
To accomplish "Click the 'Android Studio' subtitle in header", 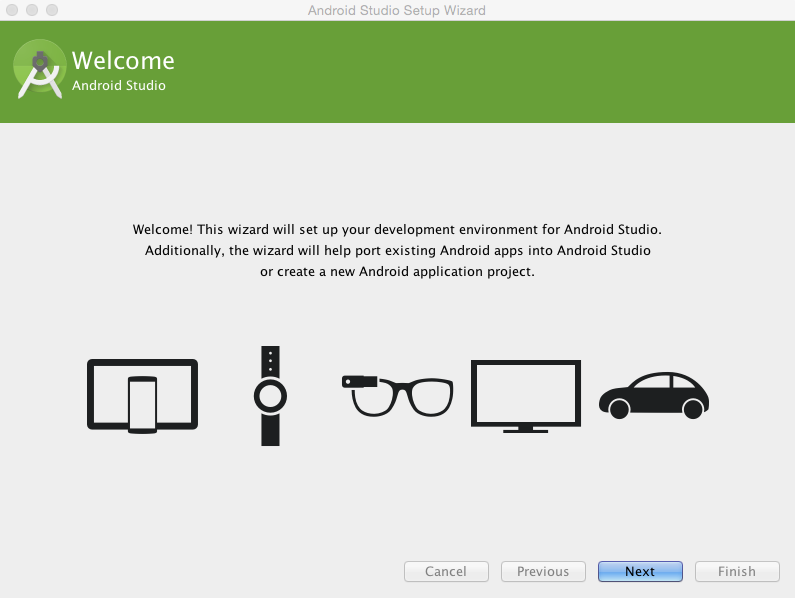I will 119,85.
